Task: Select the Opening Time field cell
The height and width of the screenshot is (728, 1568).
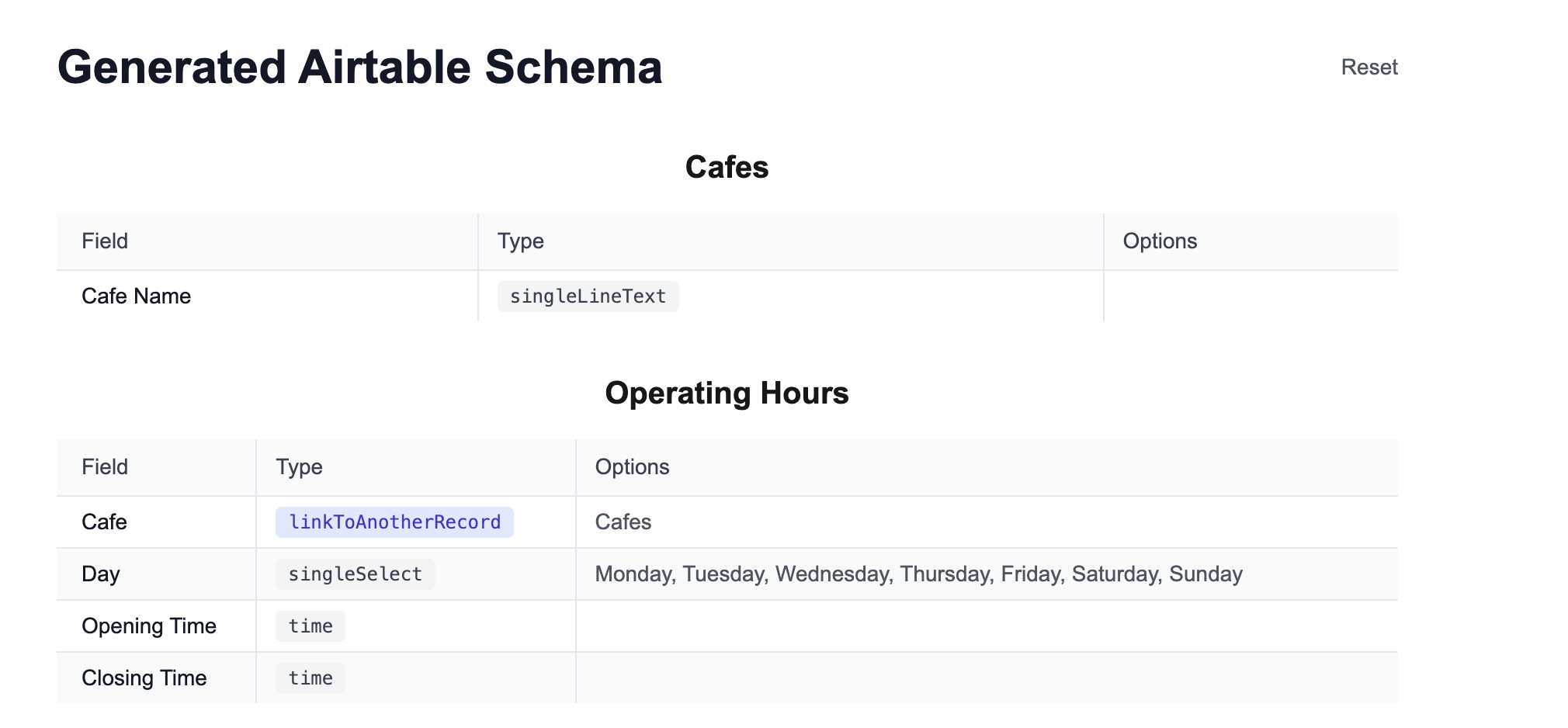Action: tap(156, 626)
